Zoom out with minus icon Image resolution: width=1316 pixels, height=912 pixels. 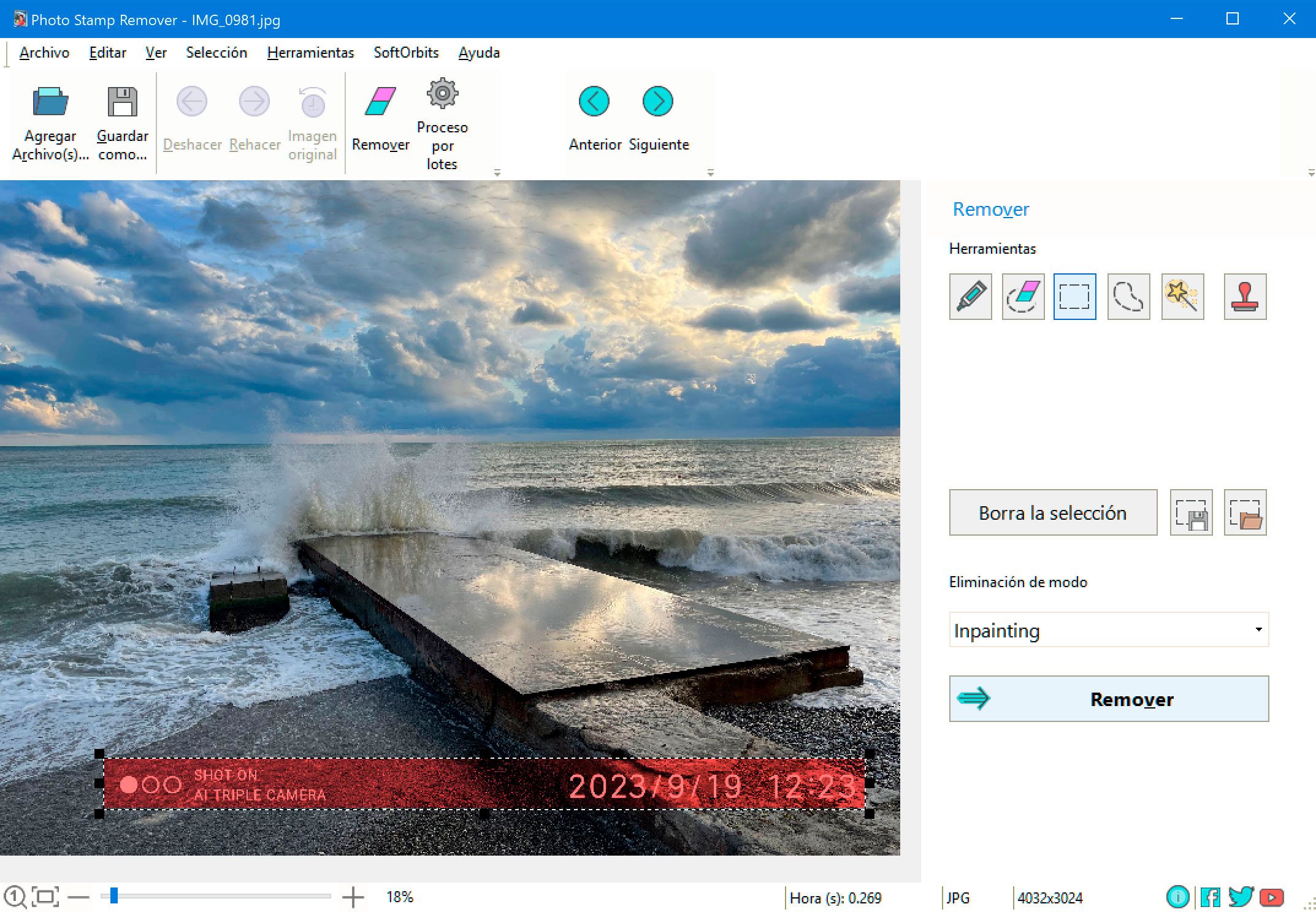[x=78, y=897]
